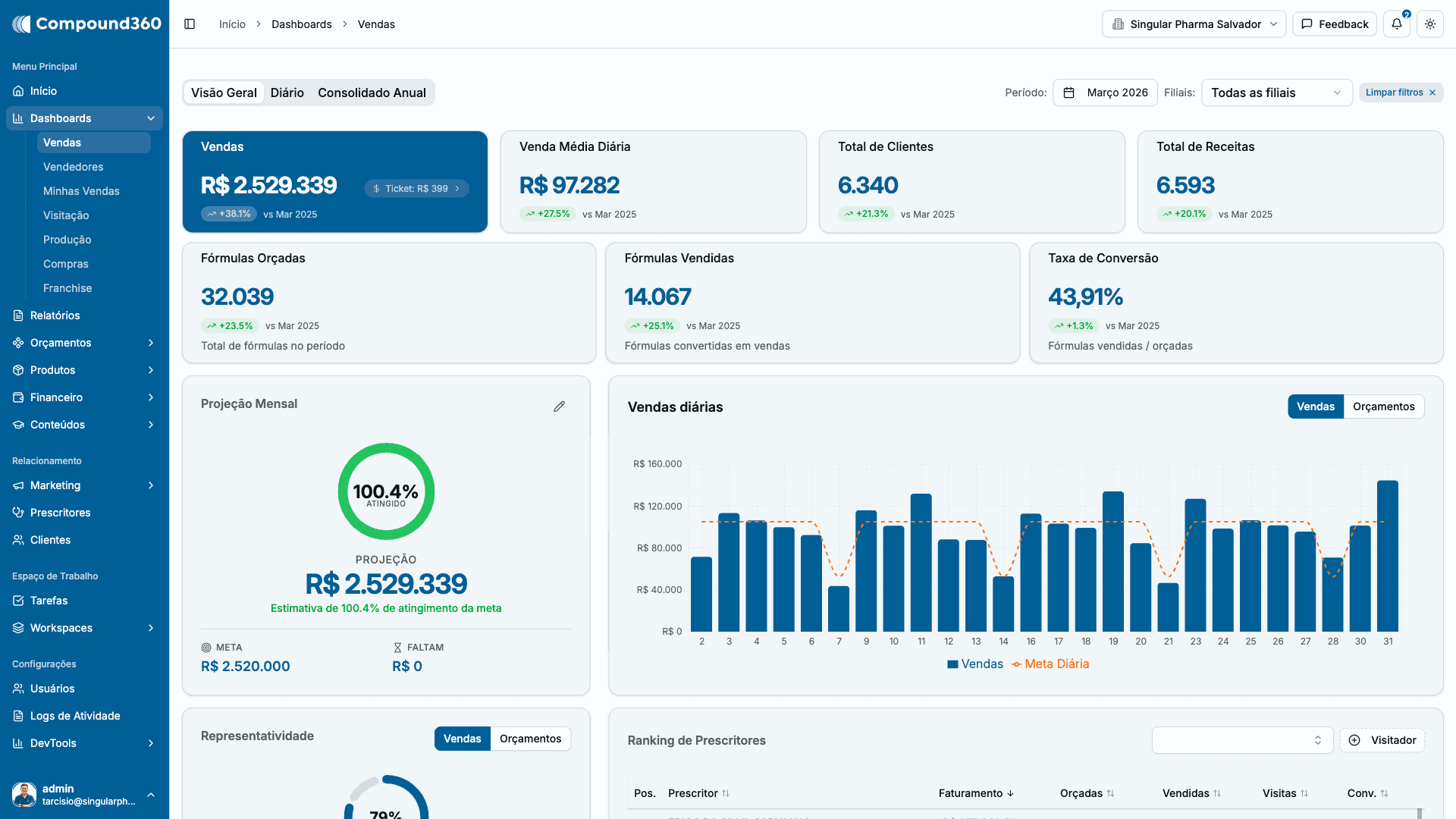
Task: Click the DevTools chart icon
Action: click(18, 743)
